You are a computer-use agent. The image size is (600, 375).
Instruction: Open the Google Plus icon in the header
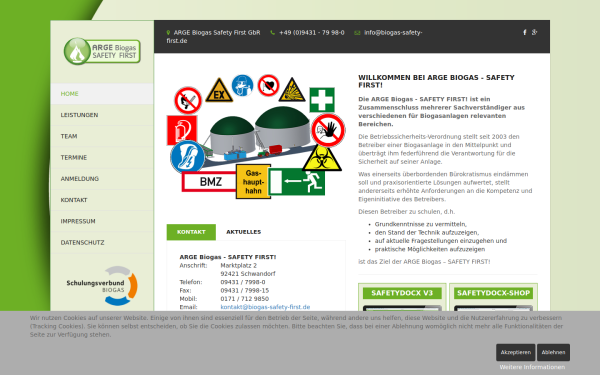click(534, 33)
